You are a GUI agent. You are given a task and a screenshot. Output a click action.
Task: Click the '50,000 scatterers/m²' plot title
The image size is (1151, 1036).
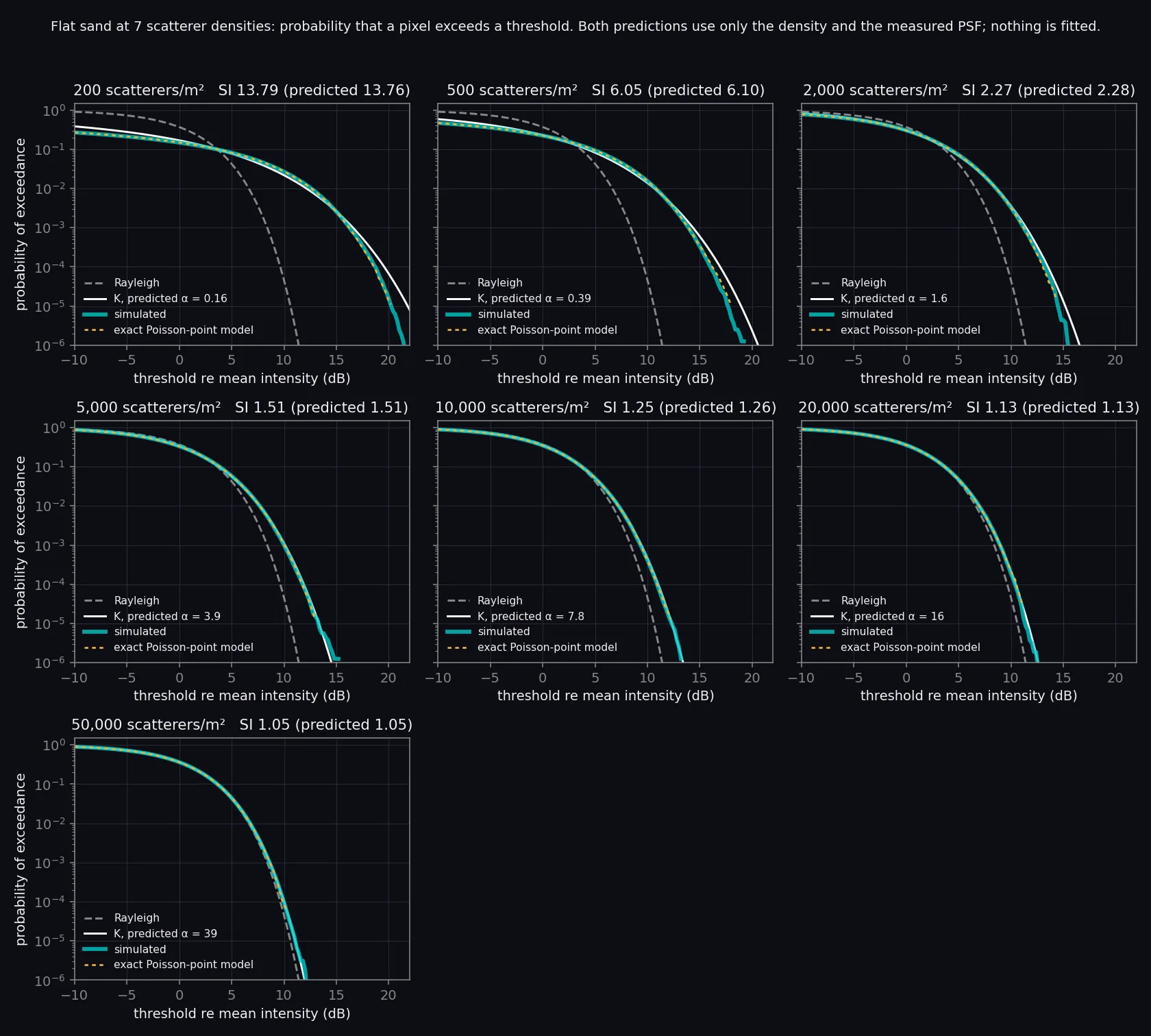pos(242,725)
